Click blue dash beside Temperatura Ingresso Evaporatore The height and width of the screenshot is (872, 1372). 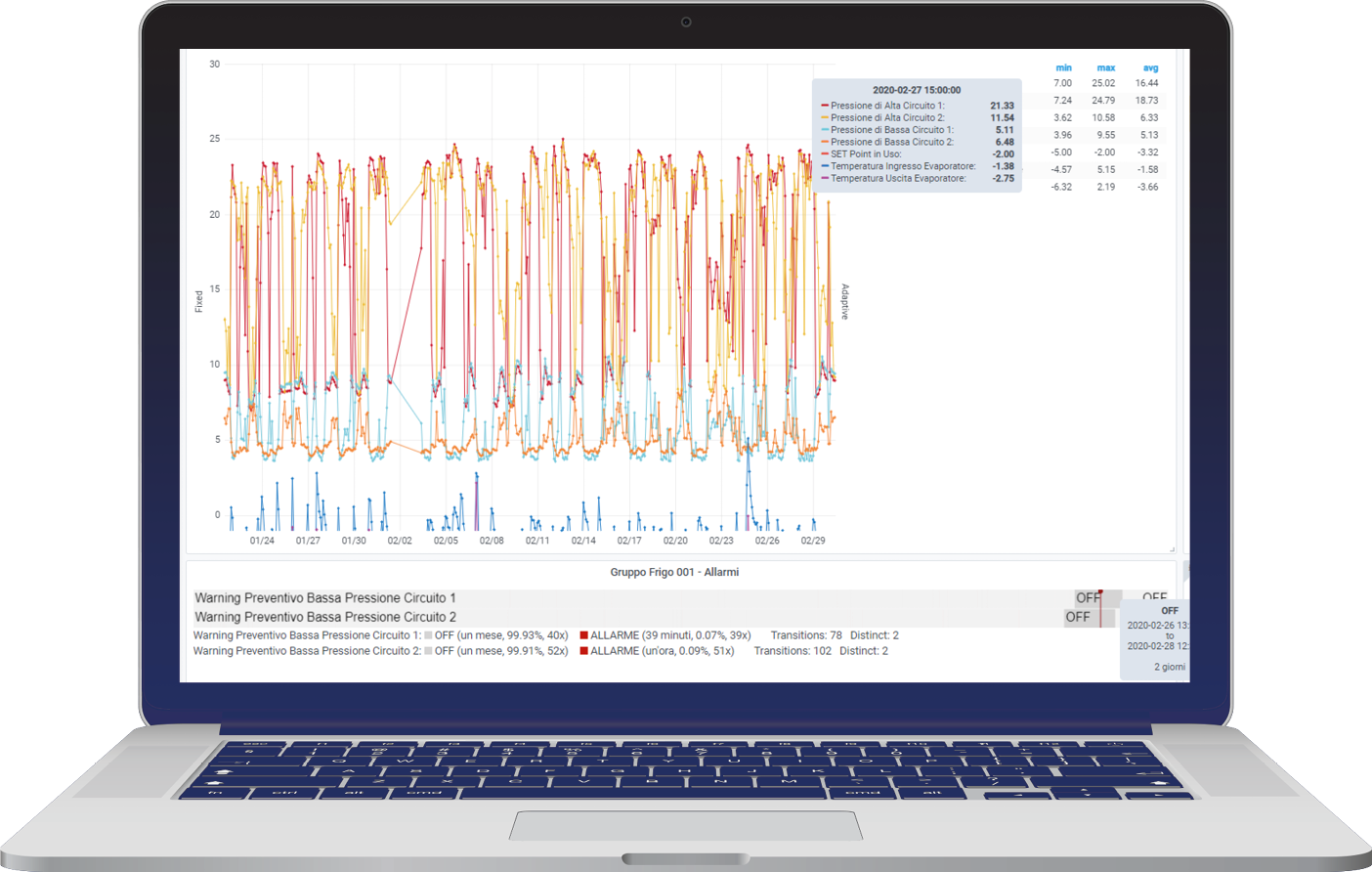point(825,166)
